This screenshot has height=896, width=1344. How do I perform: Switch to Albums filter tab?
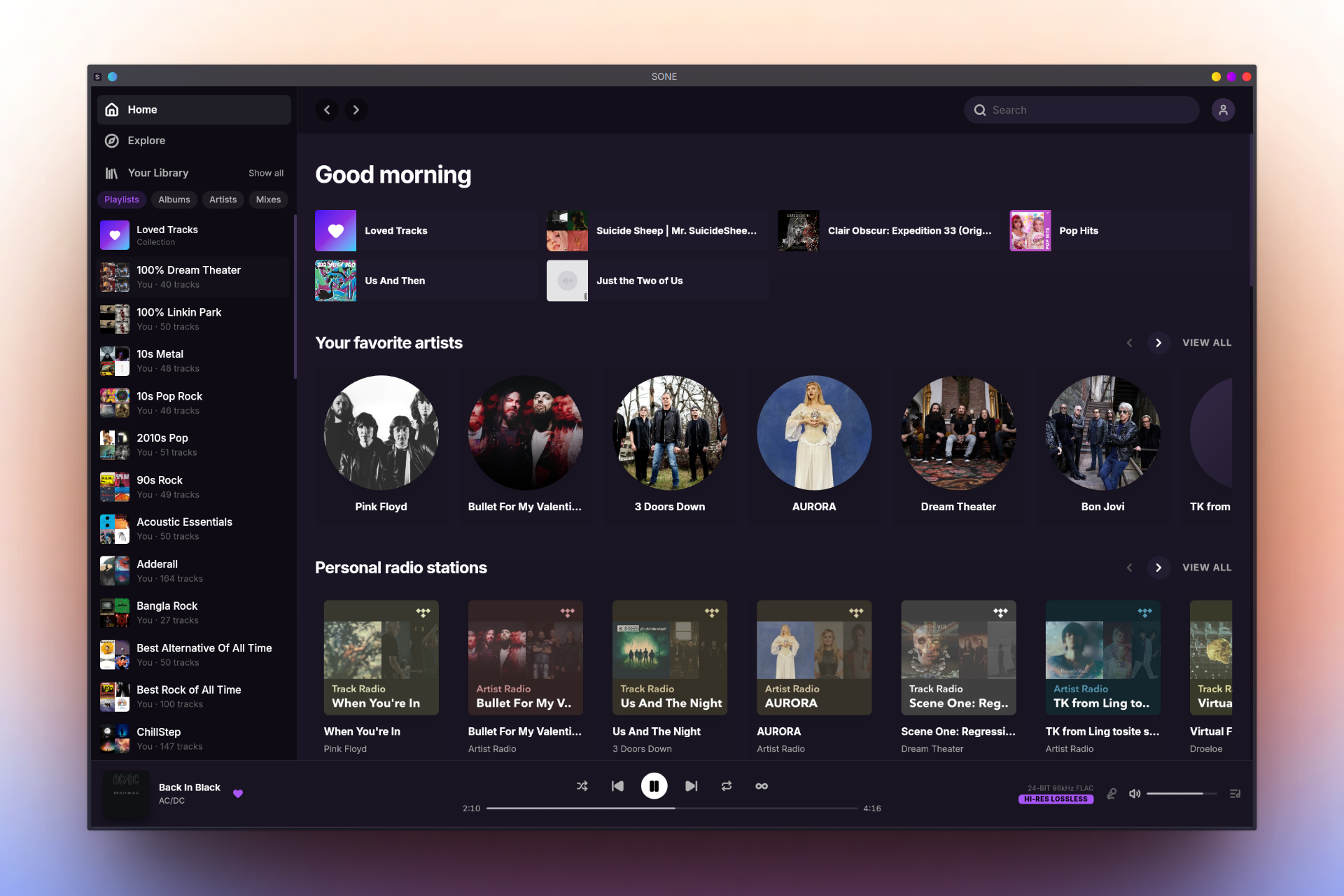(174, 199)
